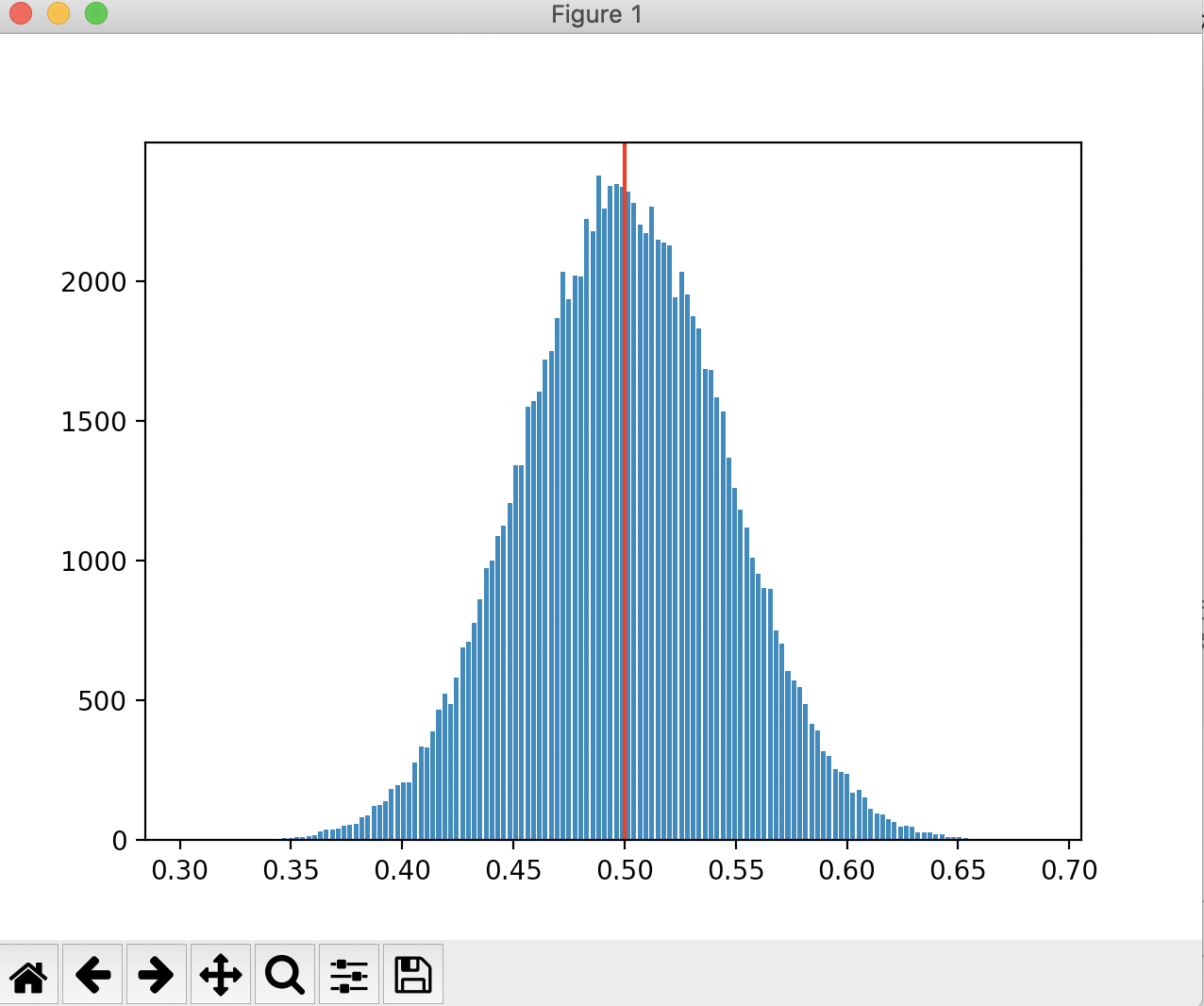This screenshot has height=1006, width=1204.
Task: Click the x-axis label 0.35
Action: (291, 869)
